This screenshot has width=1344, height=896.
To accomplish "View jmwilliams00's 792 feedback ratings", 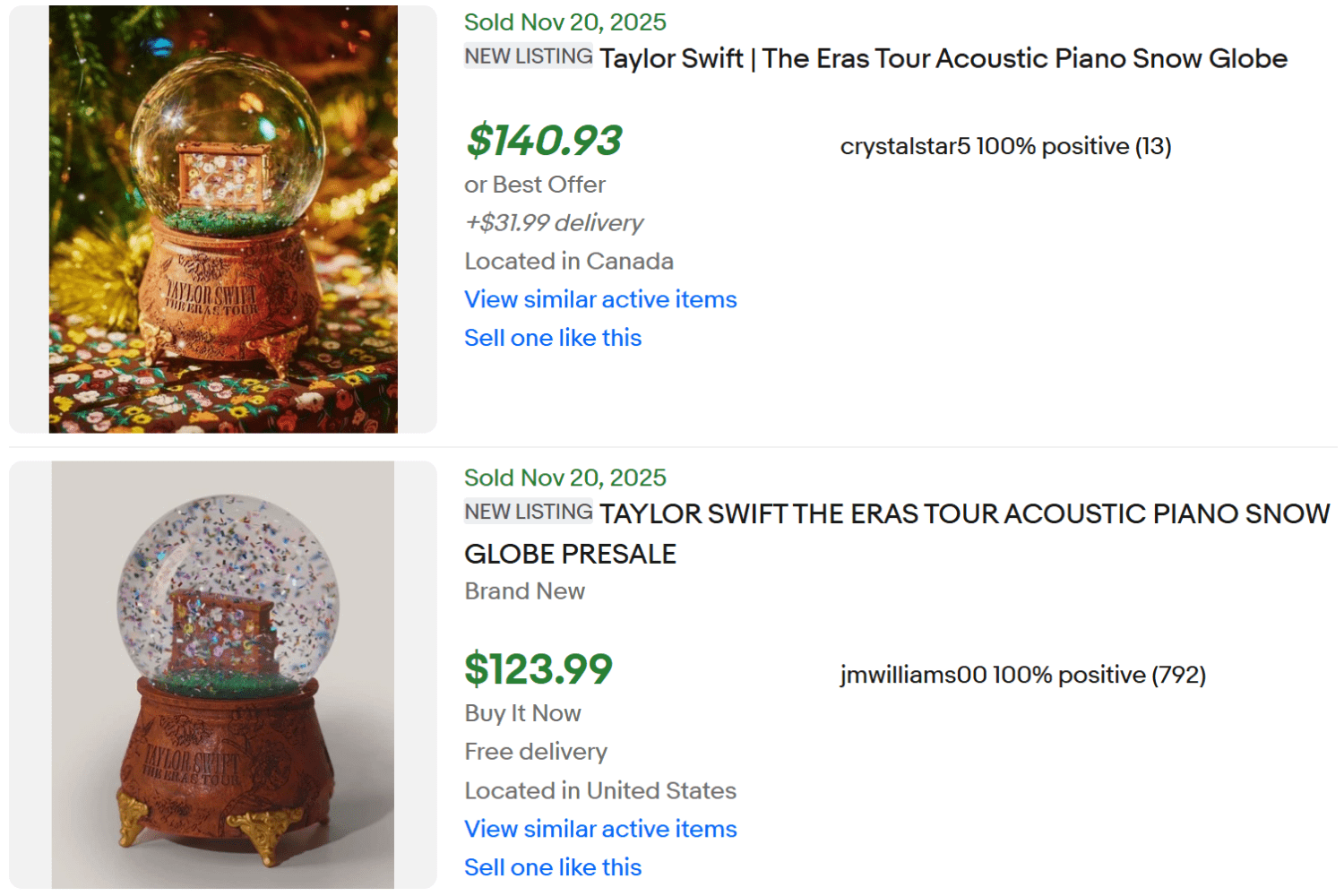I will [1180, 675].
